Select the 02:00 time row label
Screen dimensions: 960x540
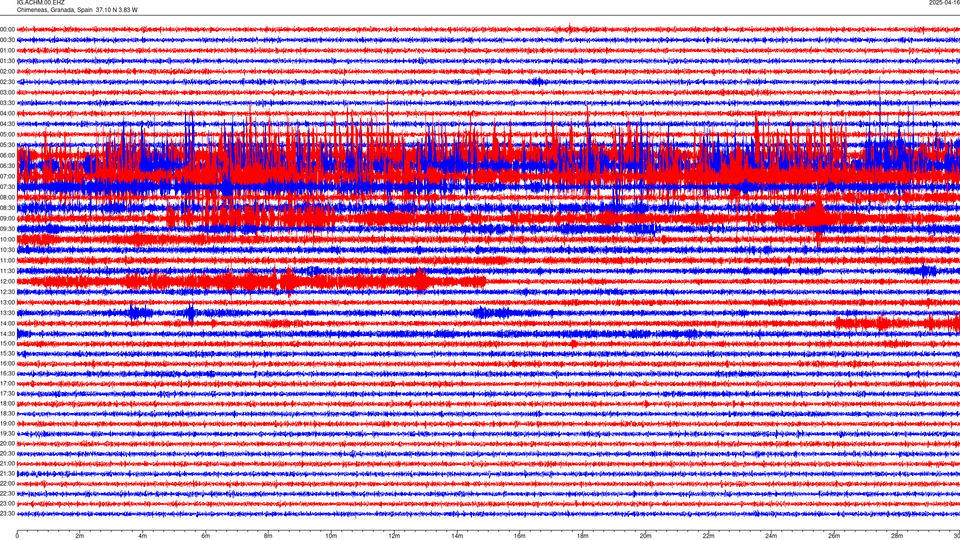click(7, 72)
